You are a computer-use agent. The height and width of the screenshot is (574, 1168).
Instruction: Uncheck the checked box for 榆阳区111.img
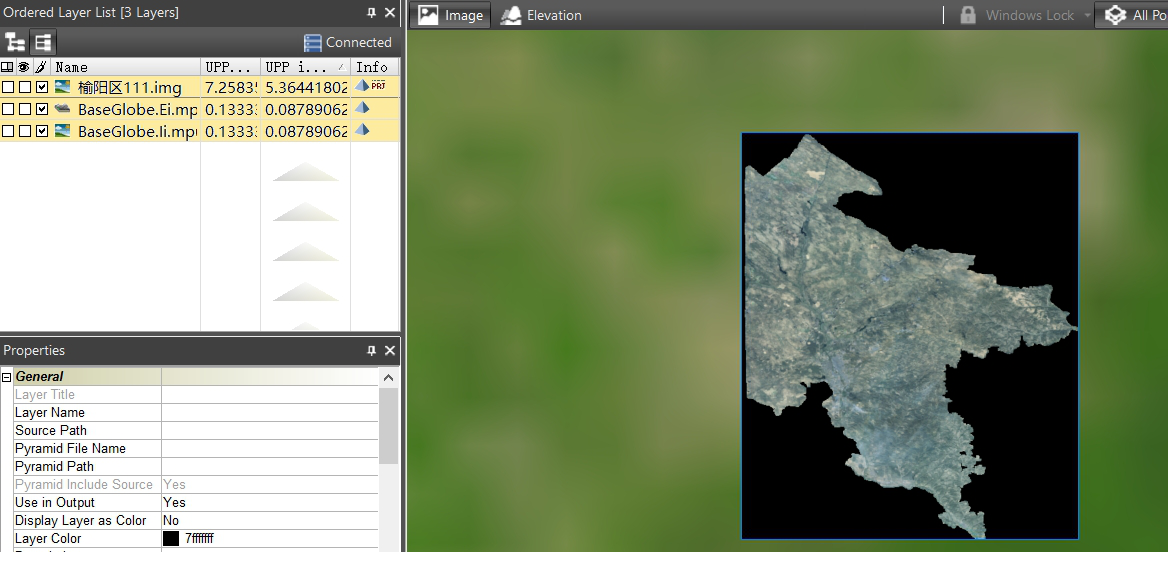point(41,88)
